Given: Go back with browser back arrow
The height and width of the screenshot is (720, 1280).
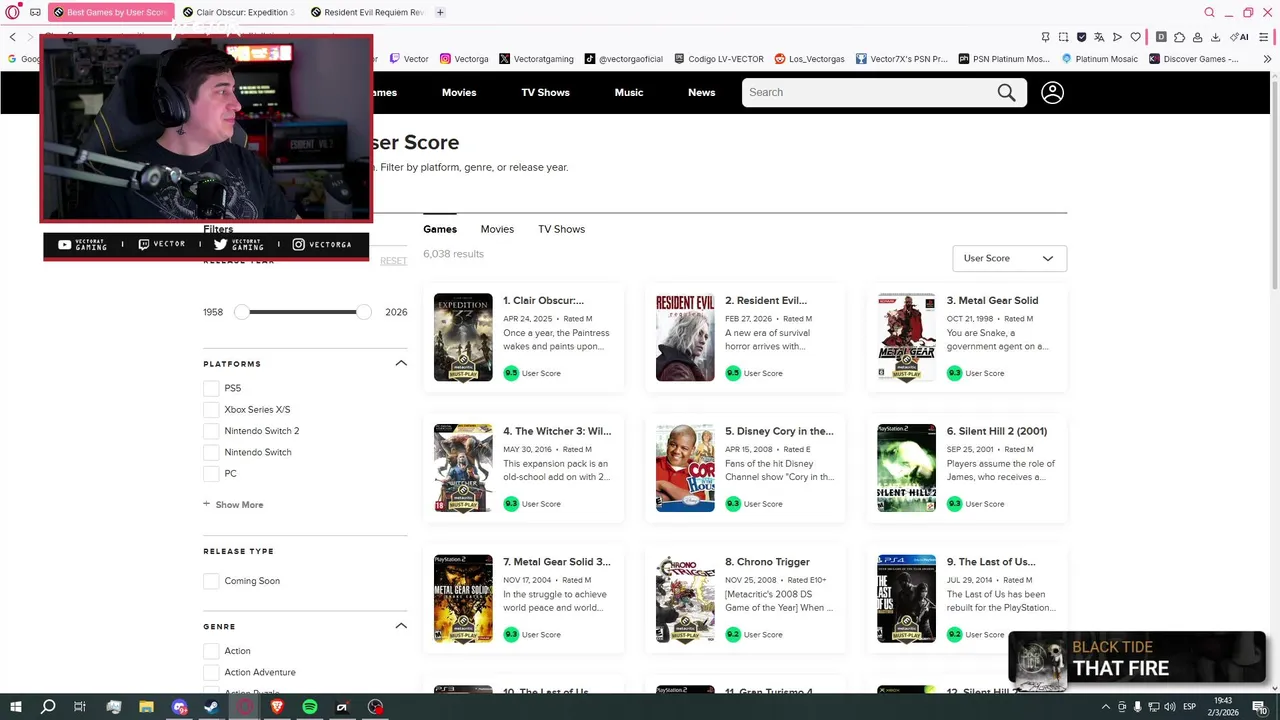Looking at the screenshot, I should pyautogui.click(x=12, y=37).
